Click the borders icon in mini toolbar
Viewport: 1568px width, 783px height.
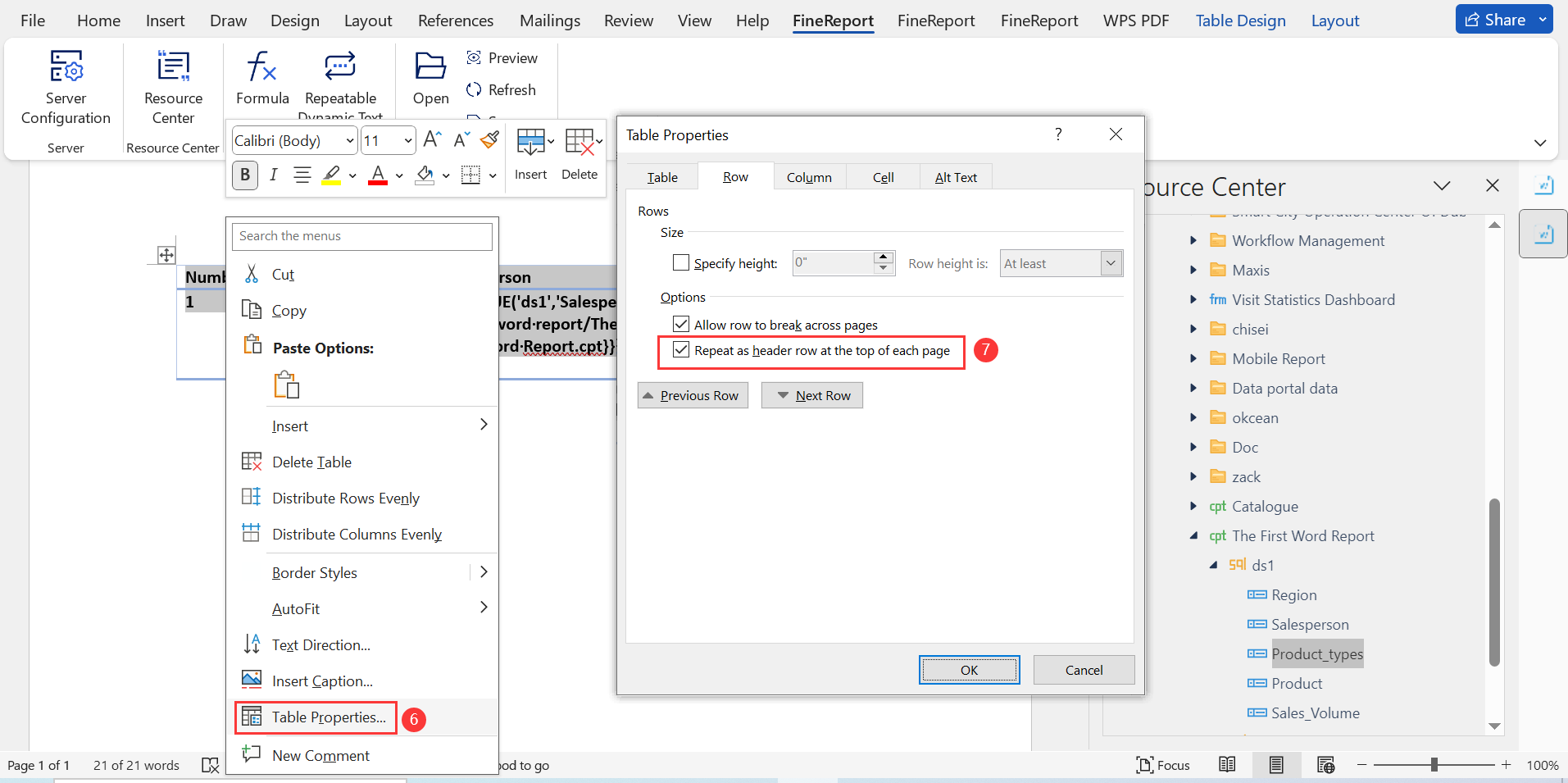point(470,175)
